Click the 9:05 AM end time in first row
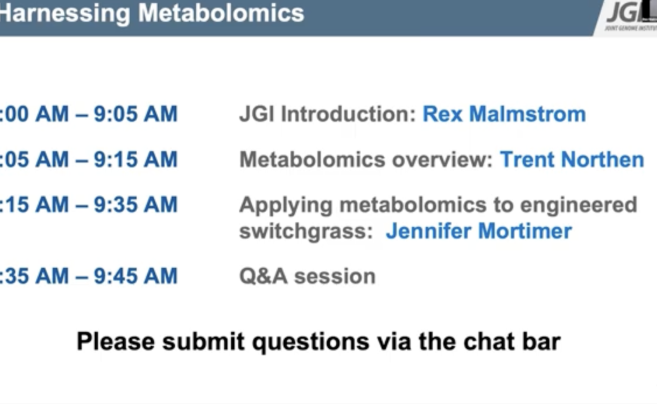Screen dimensions: 657x404 pos(135,114)
